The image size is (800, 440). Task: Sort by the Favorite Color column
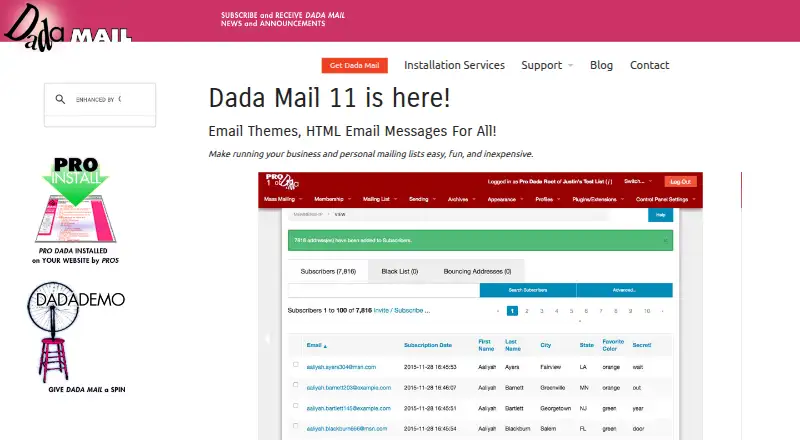click(x=613, y=345)
